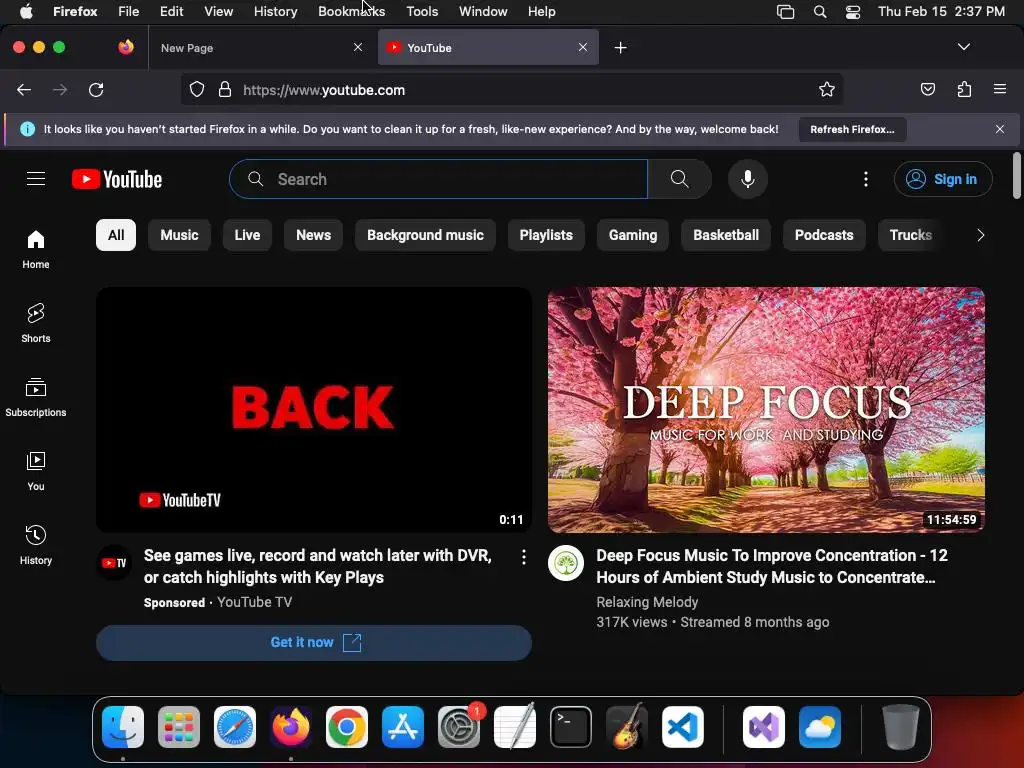1024x768 pixels.
Task: Open the Tools menu
Action: pos(422,12)
